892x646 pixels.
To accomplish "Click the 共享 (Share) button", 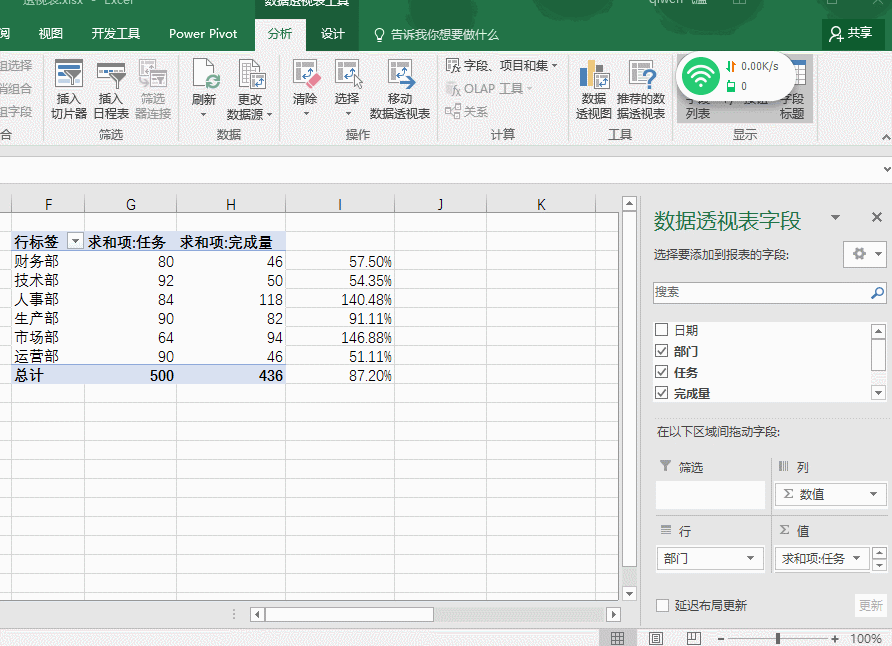I will click(851, 34).
